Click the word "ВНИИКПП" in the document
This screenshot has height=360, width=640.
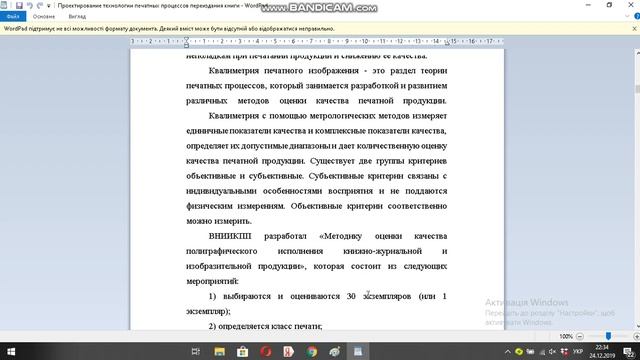tap(230, 236)
